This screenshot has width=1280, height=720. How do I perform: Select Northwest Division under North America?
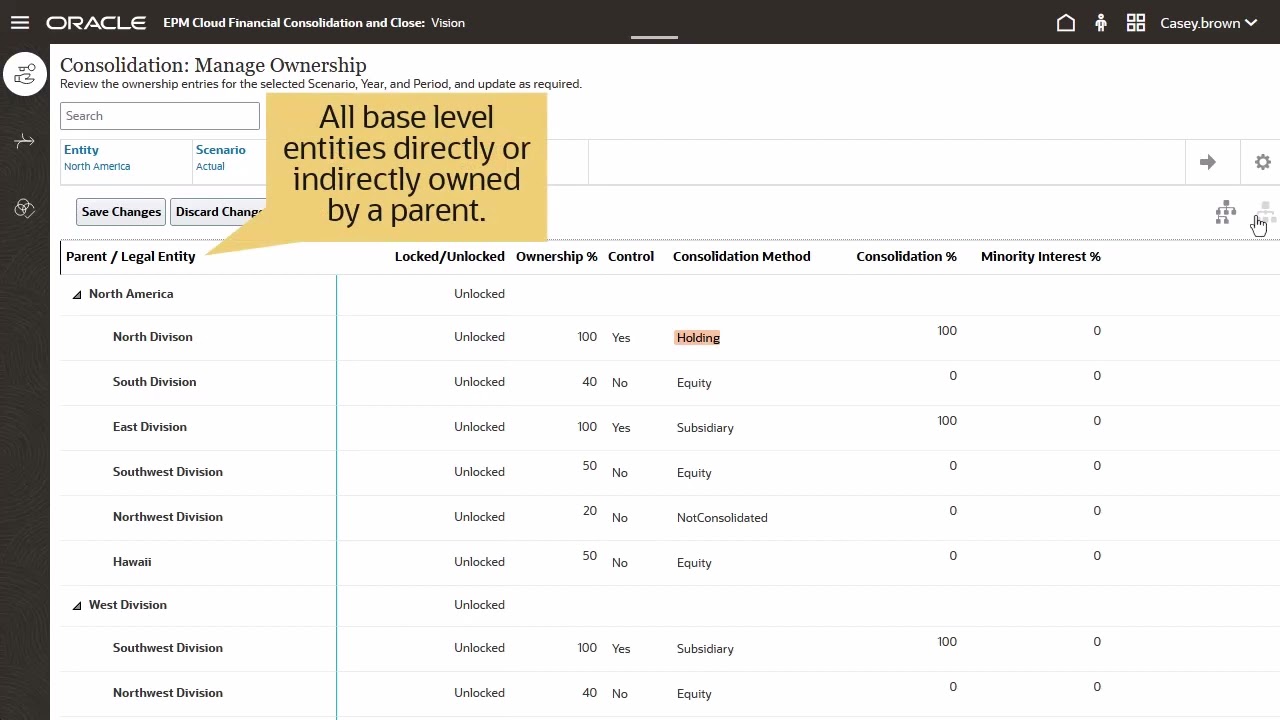pyautogui.click(x=168, y=517)
